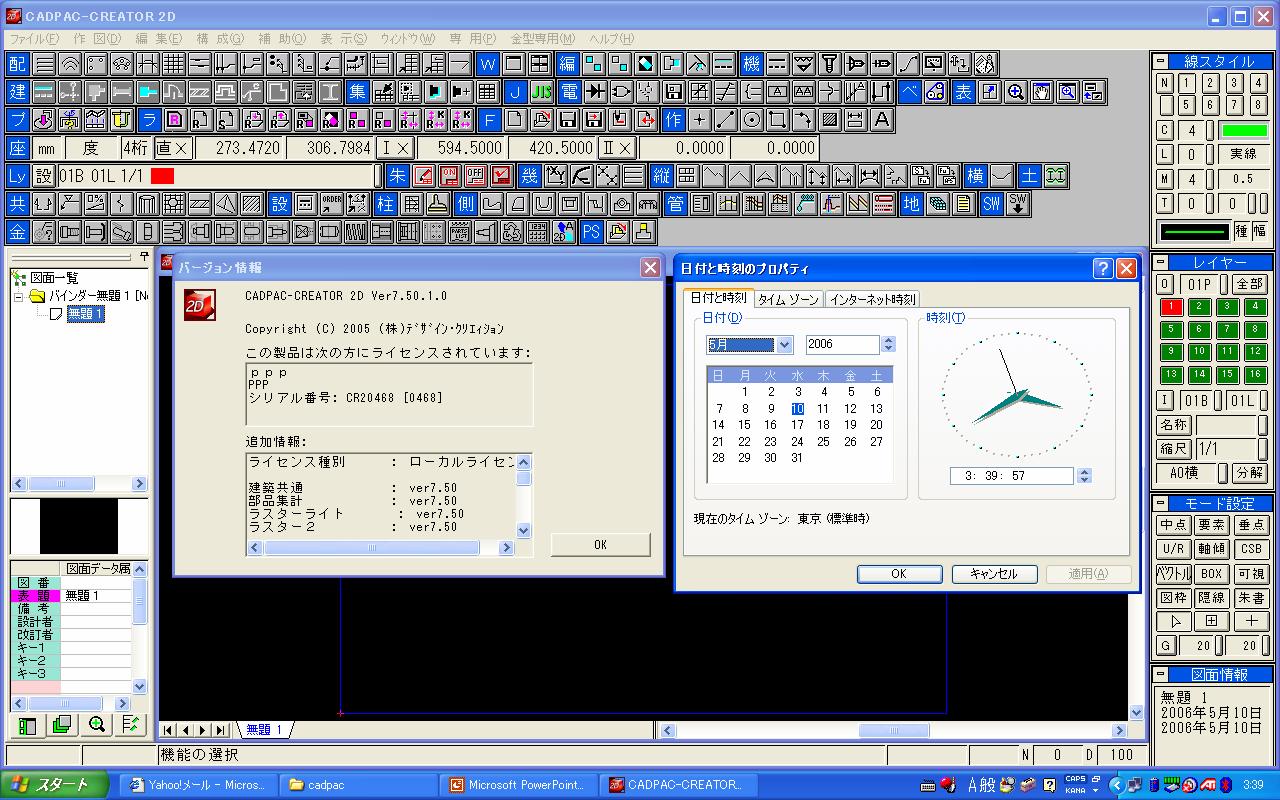Click the year spinner arrows next to 2006

(889, 344)
